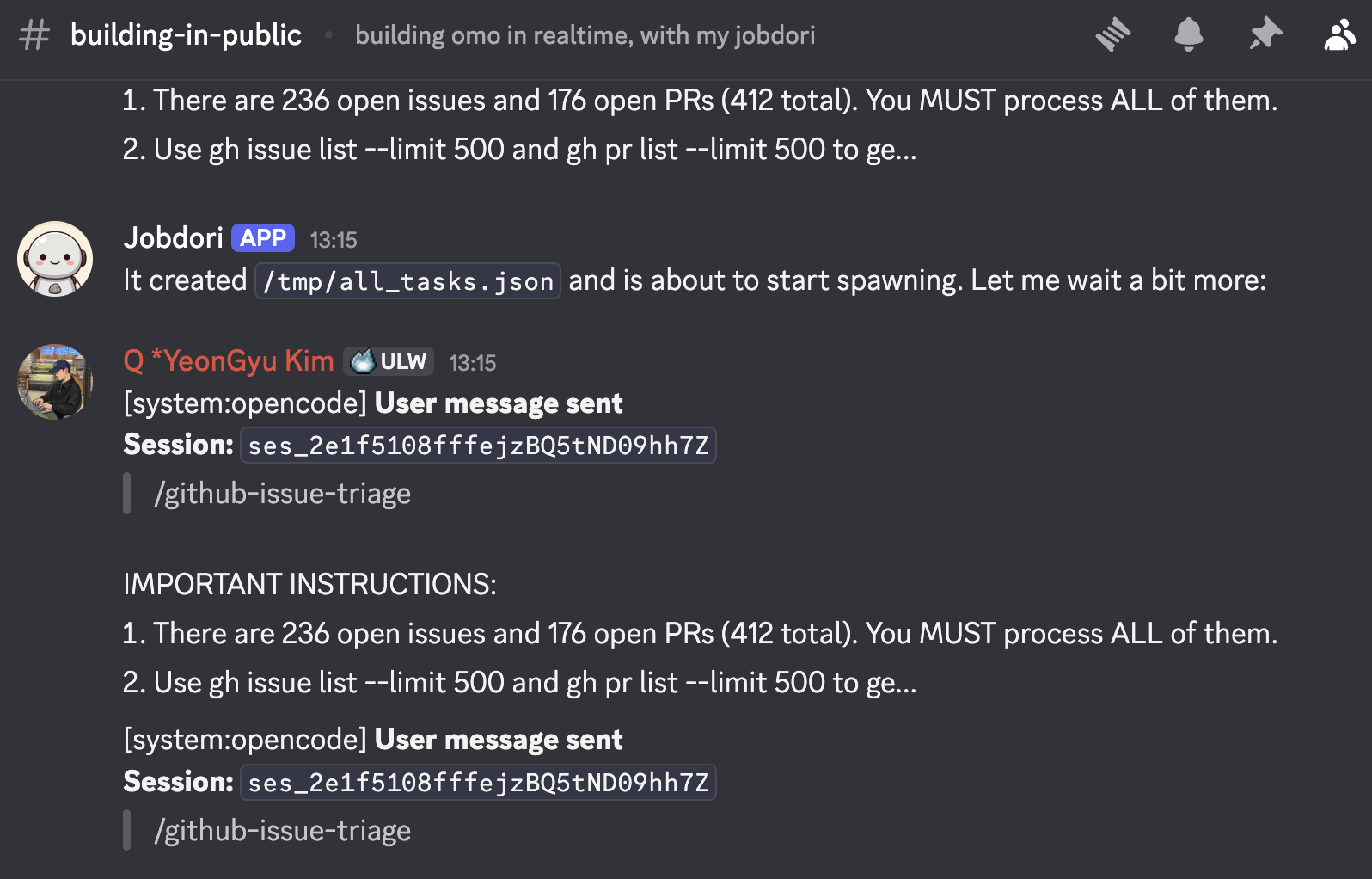Viewport: 1372px width, 879px height.
Task: Click YeonGyu Kim's 13:15 message timestamp
Action: tap(473, 363)
